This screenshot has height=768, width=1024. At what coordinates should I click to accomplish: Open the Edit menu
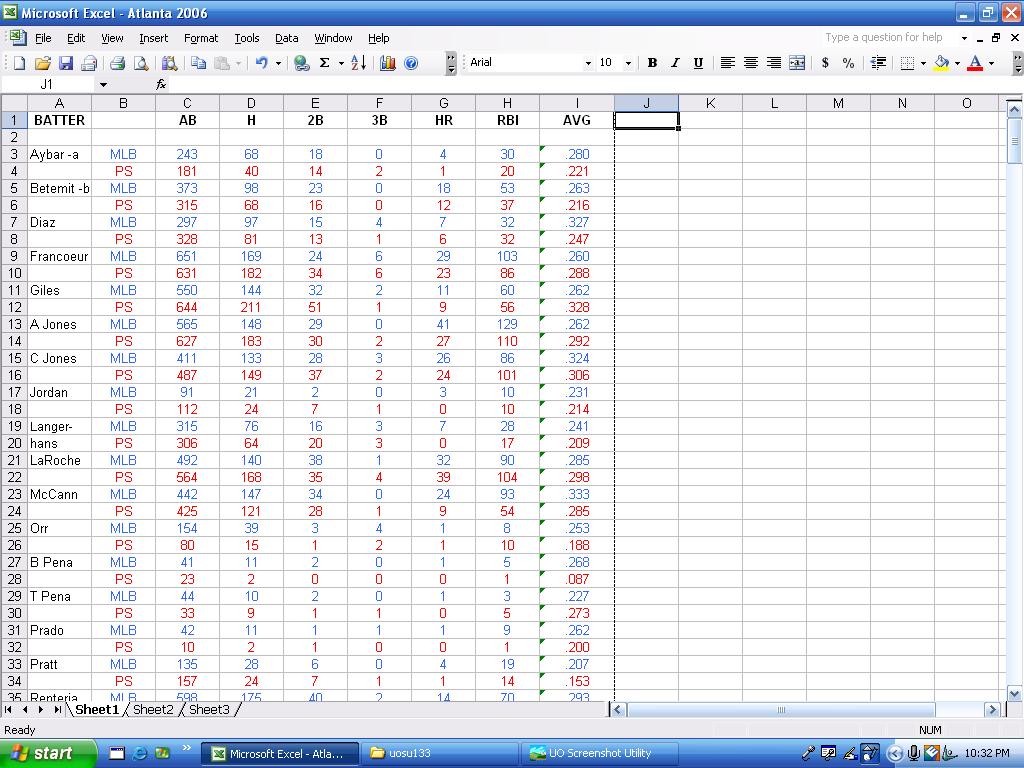[x=76, y=38]
